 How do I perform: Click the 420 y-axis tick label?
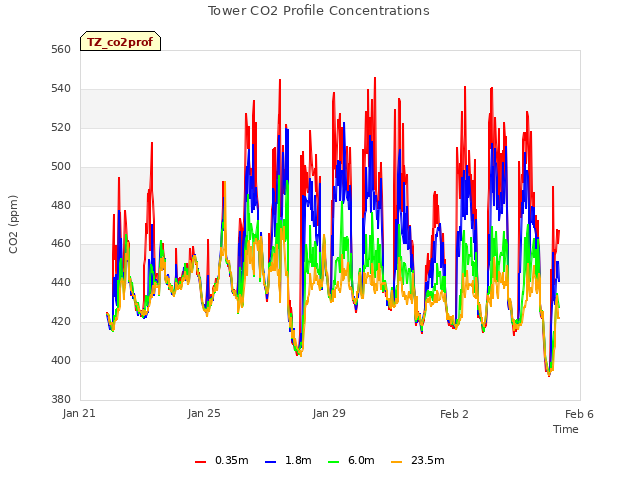pyautogui.click(x=61, y=322)
